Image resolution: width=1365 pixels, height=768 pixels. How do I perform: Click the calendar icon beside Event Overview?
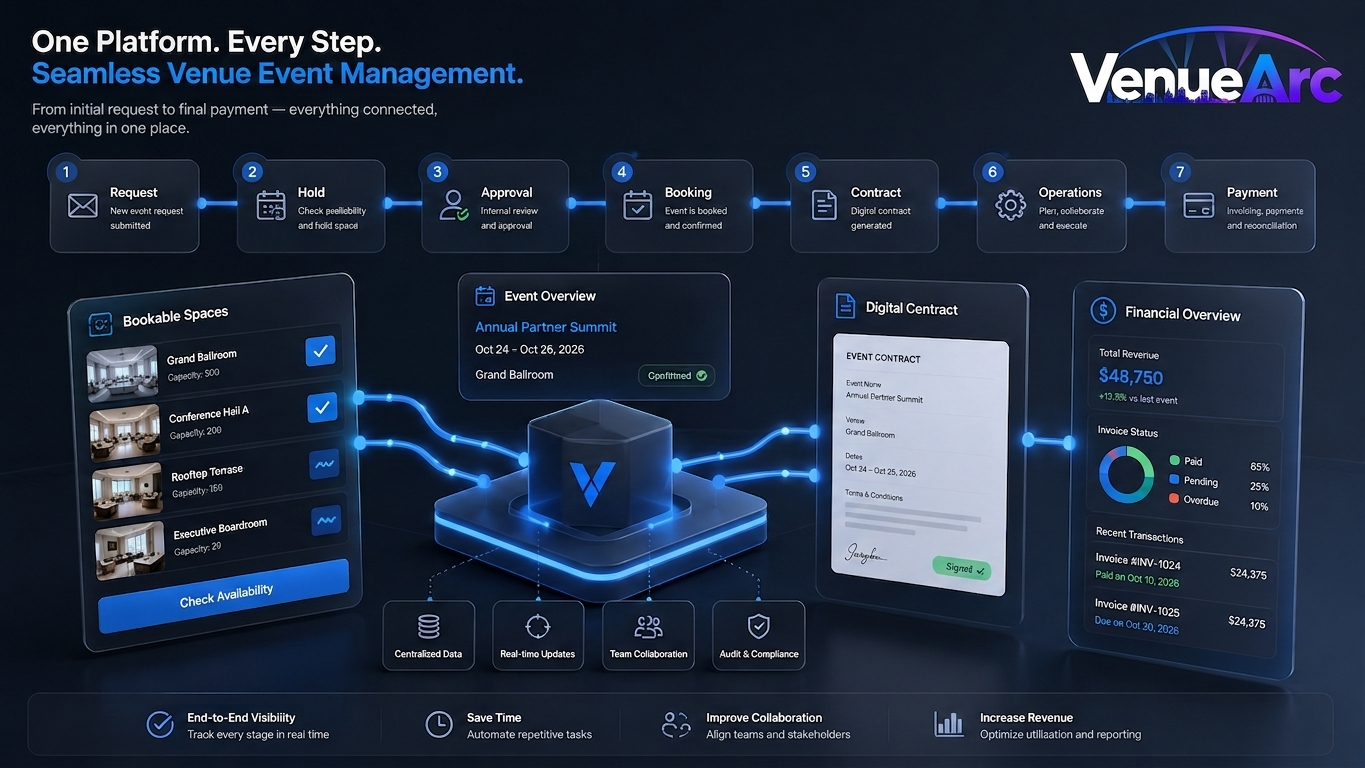[485, 296]
